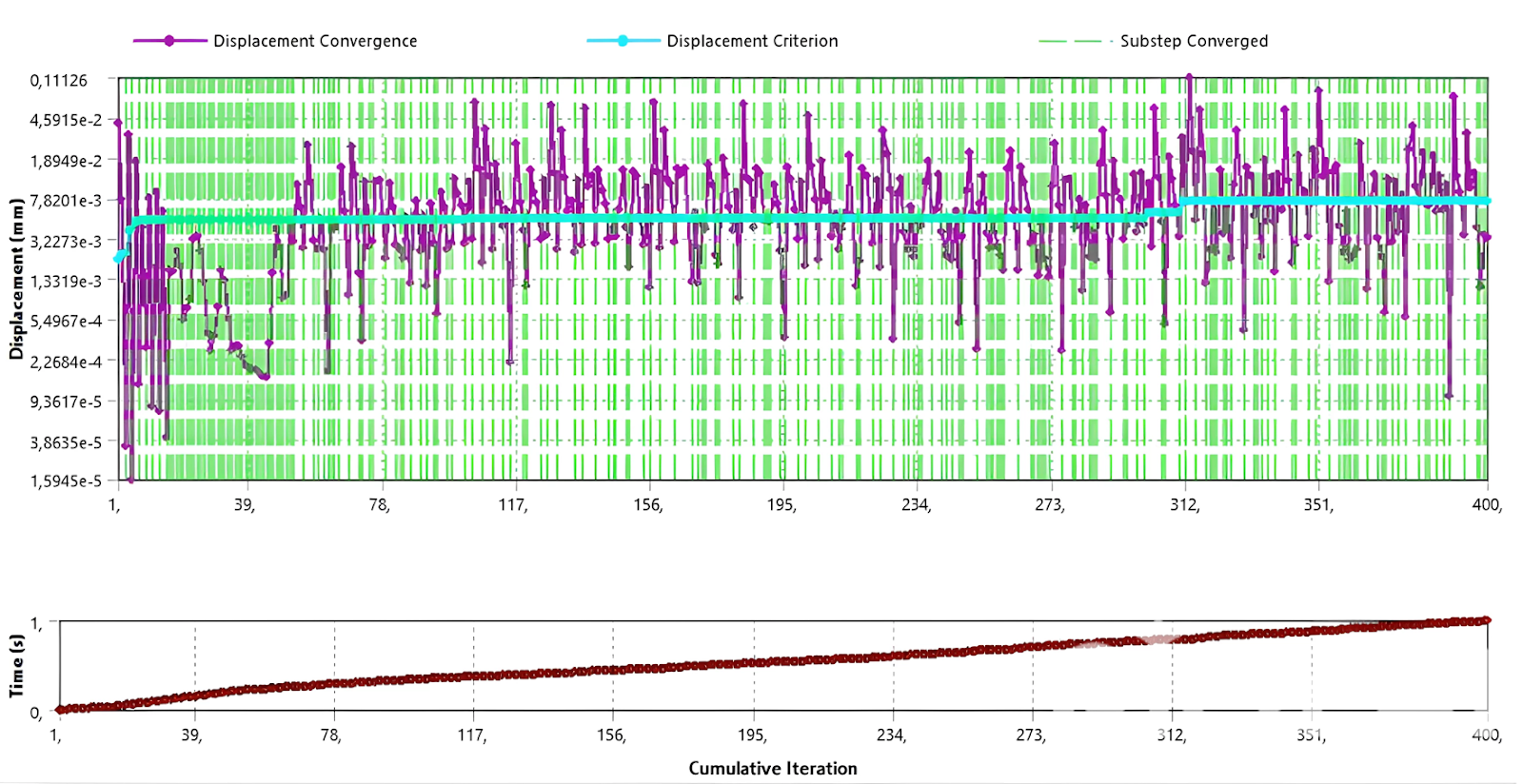This screenshot has height=784, width=1523.
Task: Click the 195 tick on displacement chart x-axis
Action: click(781, 504)
